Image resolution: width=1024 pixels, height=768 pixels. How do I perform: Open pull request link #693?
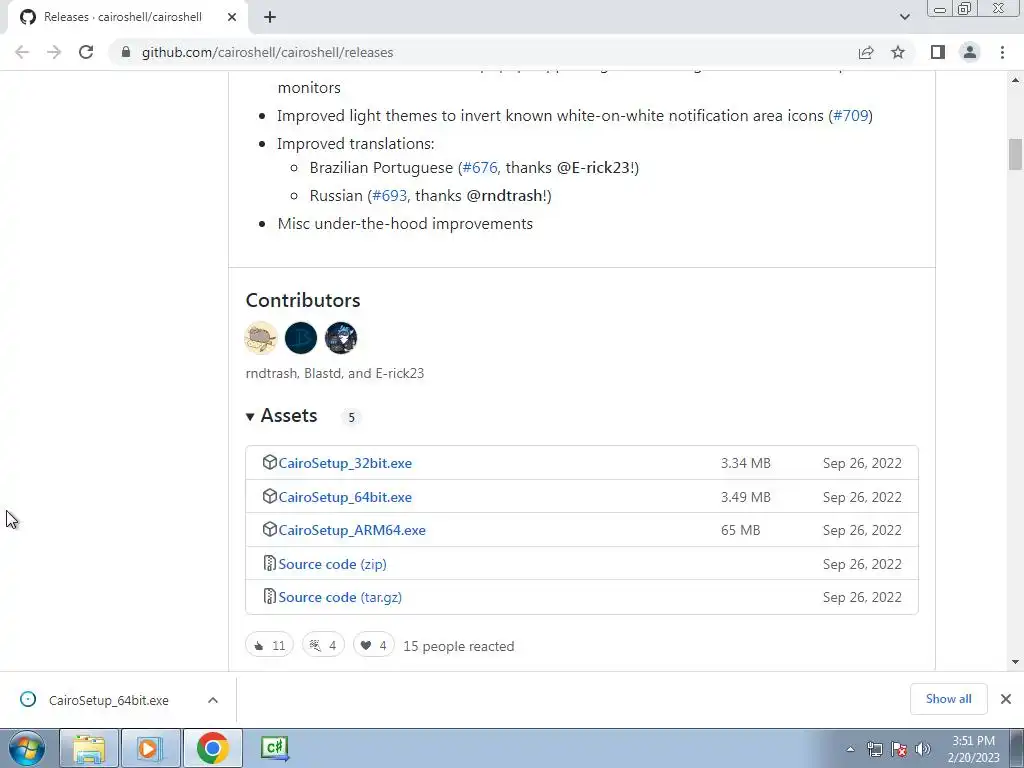(389, 196)
